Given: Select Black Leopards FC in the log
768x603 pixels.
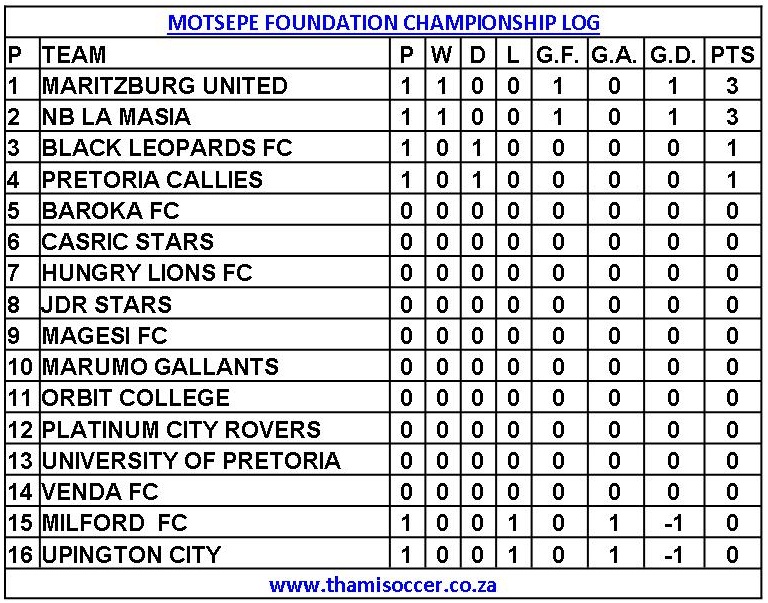Looking at the screenshot, I should (x=167, y=148).
